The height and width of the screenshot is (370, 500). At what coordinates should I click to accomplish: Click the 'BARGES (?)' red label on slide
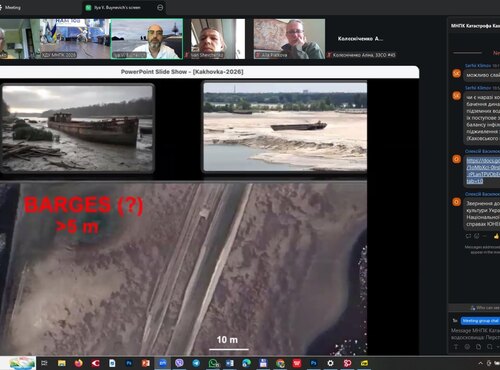pos(83,205)
